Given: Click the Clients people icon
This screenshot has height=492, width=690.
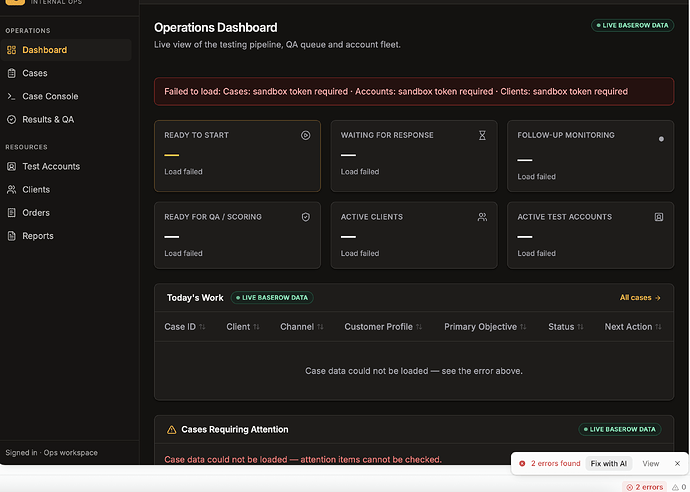Looking at the screenshot, I should (11, 190).
